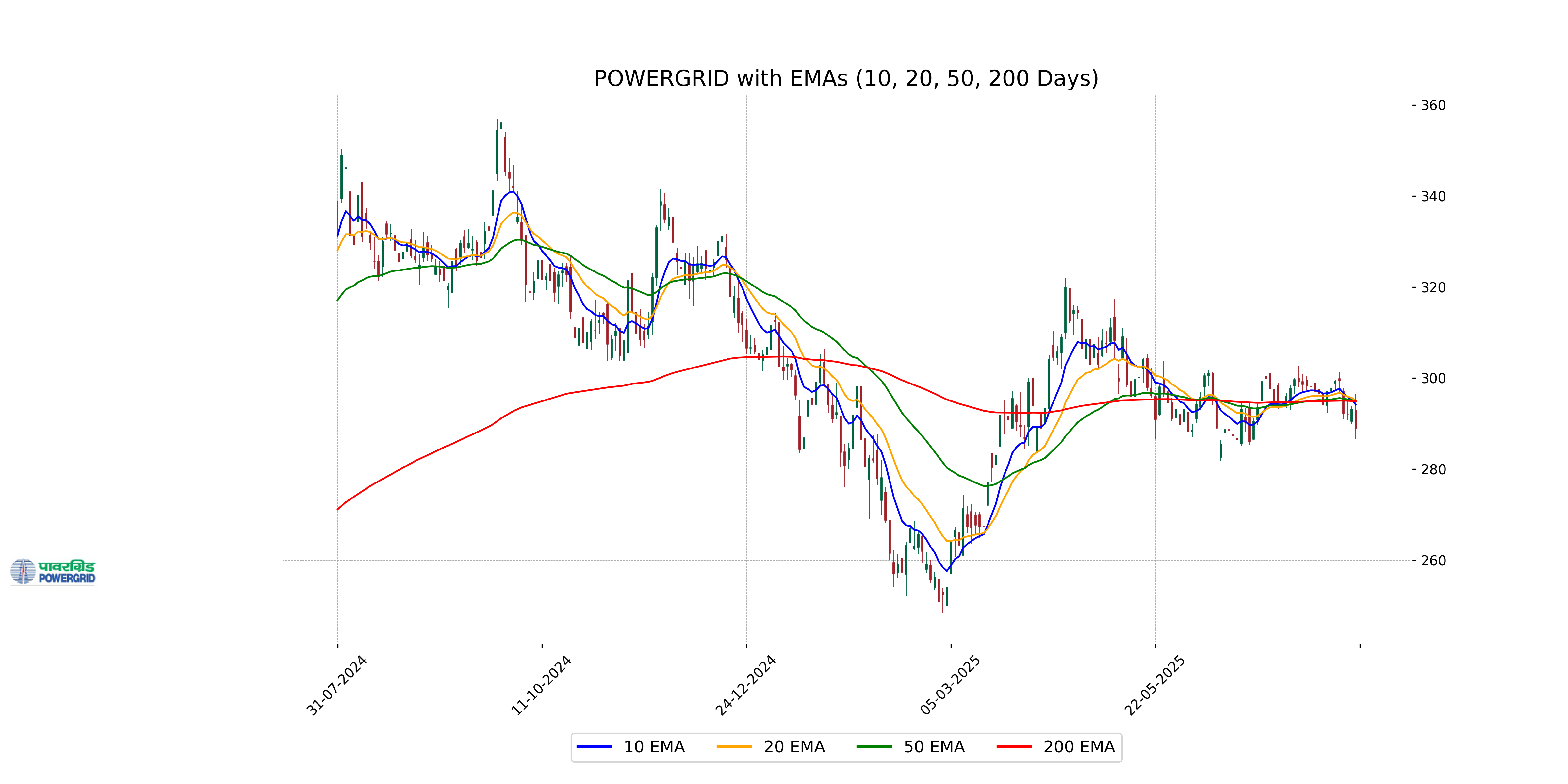Click the 31-07-2024 date label
The width and height of the screenshot is (1568, 784).
(x=336, y=685)
